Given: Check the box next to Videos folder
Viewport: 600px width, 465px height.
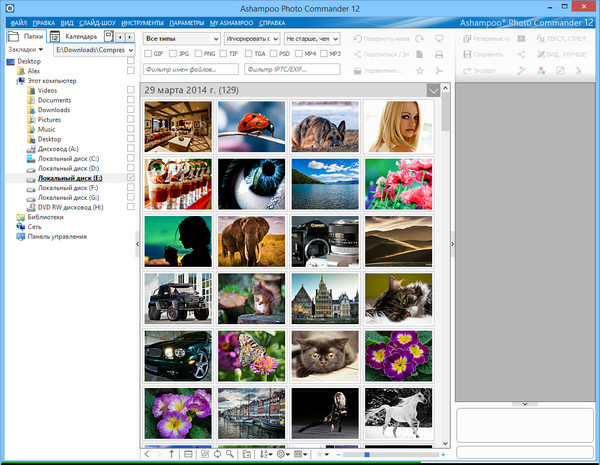Looking at the screenshot, I should tap(131, 90).
